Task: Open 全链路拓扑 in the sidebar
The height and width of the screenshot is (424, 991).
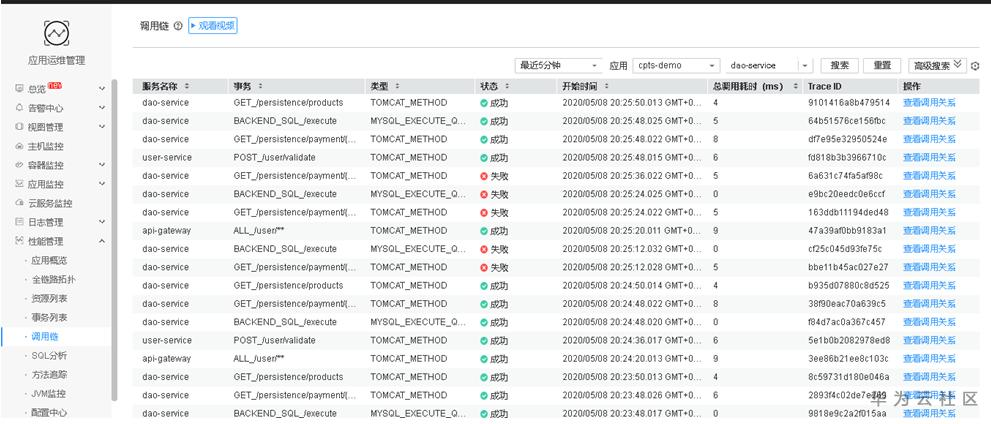Action: coord(54,279)
